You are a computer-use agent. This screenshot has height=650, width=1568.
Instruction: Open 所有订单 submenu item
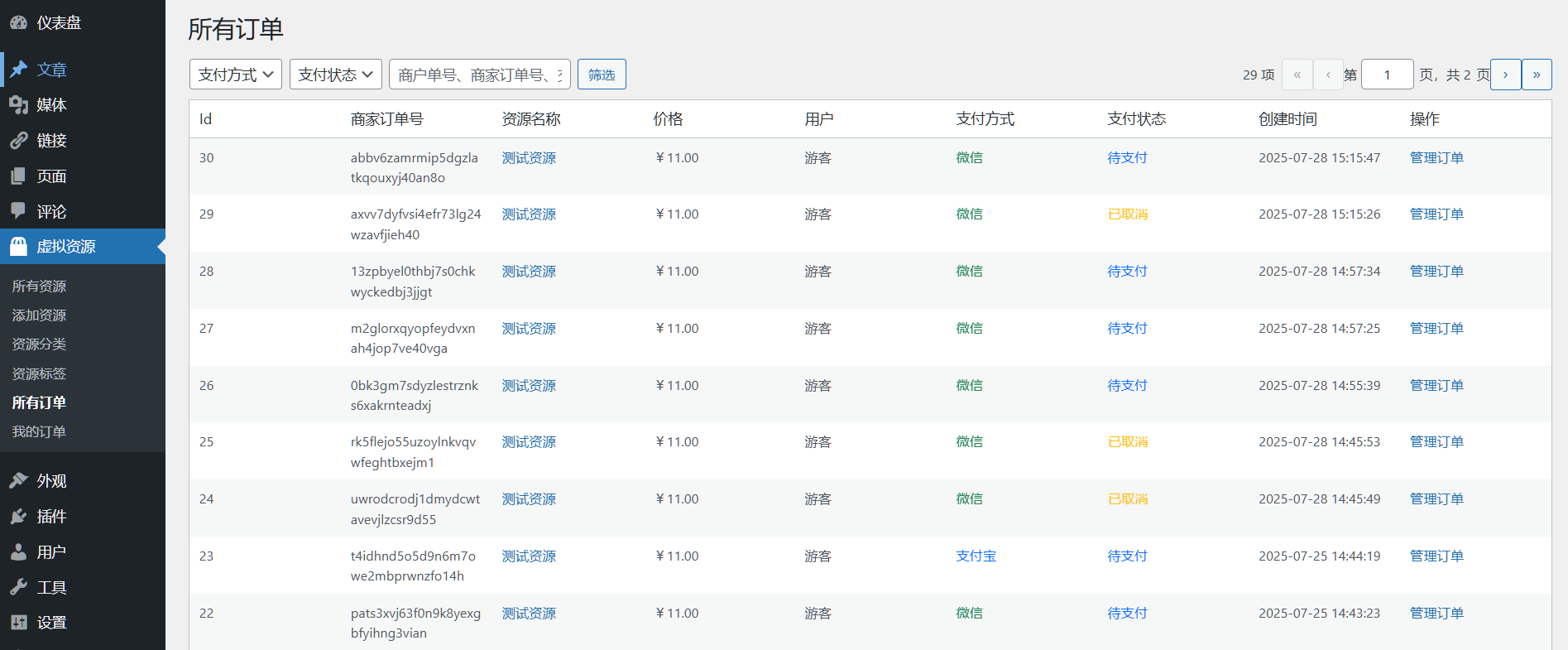[39, 403]
